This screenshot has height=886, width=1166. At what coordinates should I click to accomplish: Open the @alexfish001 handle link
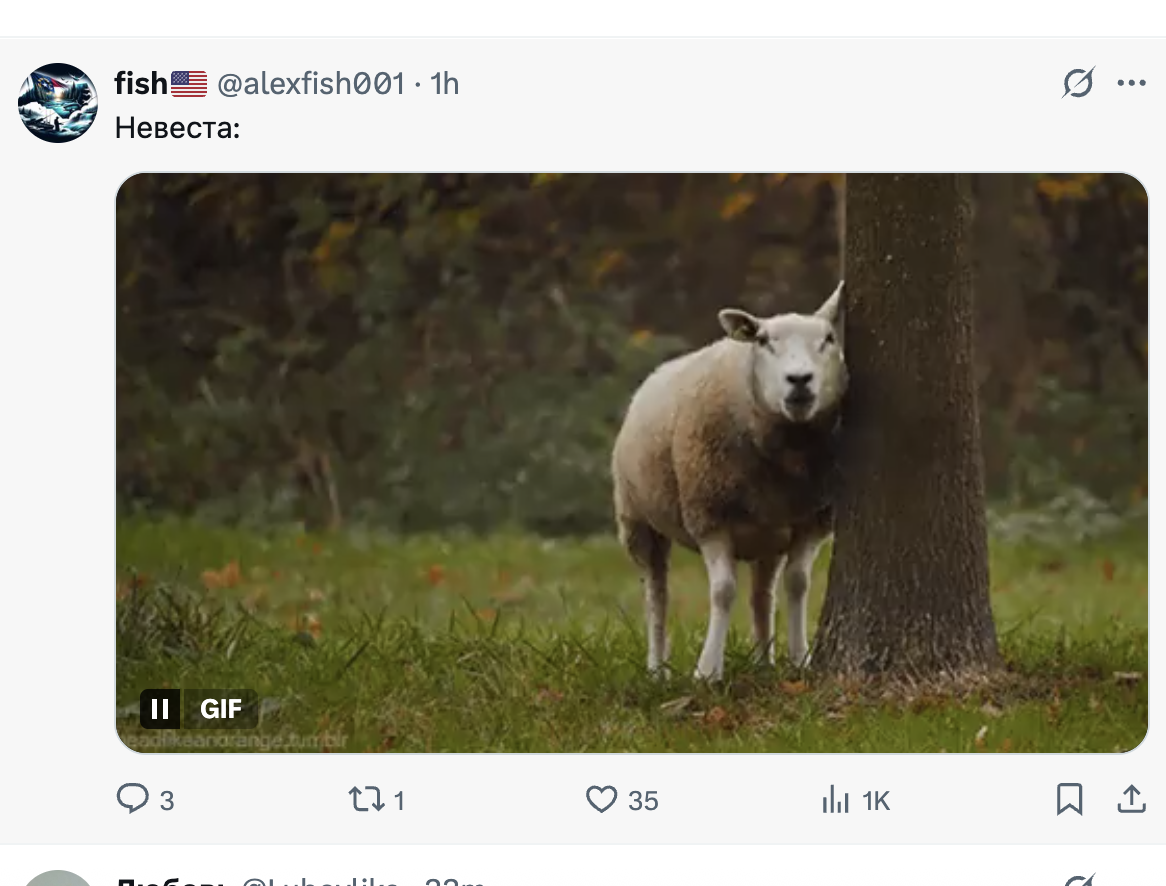[x=311, y=84]
